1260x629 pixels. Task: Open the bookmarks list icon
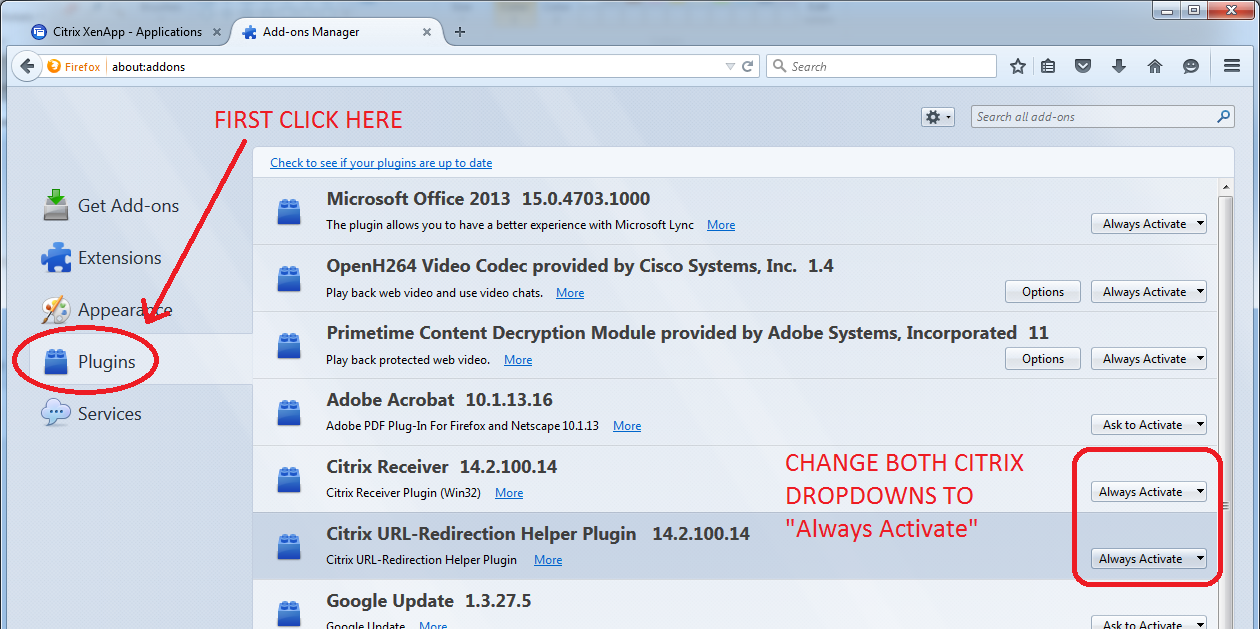(1048, 67)
